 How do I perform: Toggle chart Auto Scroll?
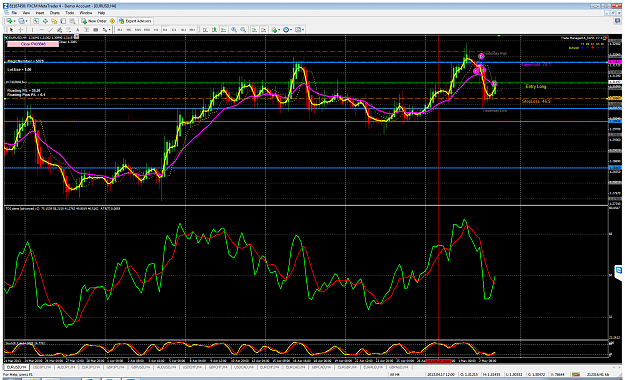point(254,30)
